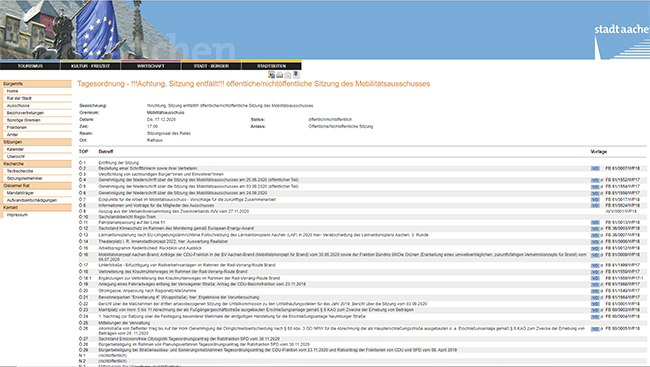The width and height of the screenshot is (650, 367).
Task: Open the VO badge for item Ö 22
Action: [595, 304]
